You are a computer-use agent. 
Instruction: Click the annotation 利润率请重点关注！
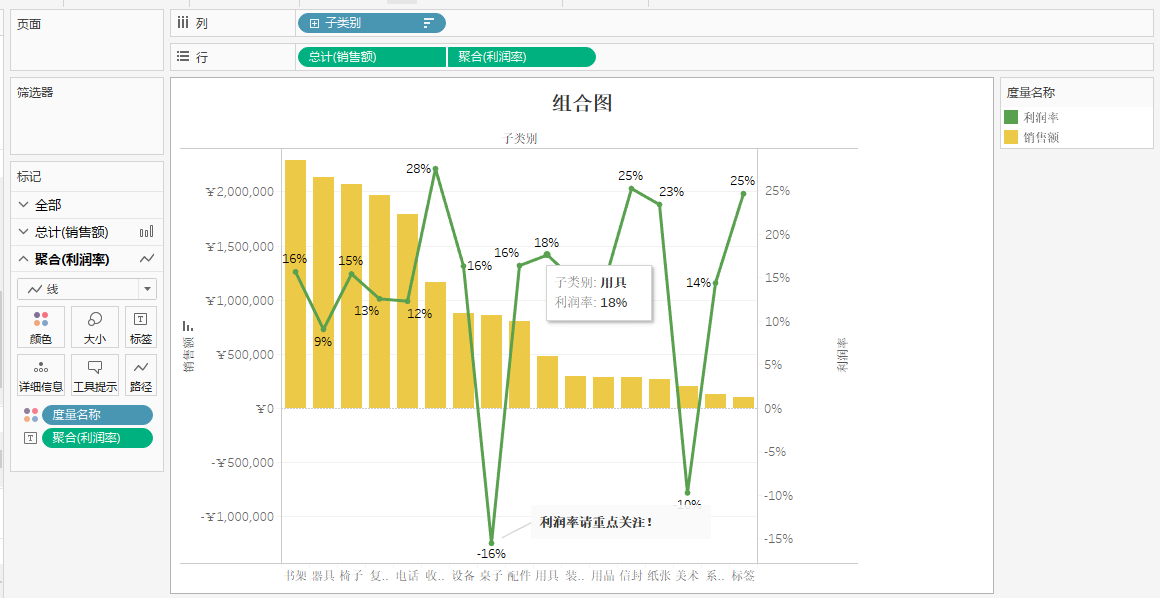pyautogui.click(x=596, y=523)
